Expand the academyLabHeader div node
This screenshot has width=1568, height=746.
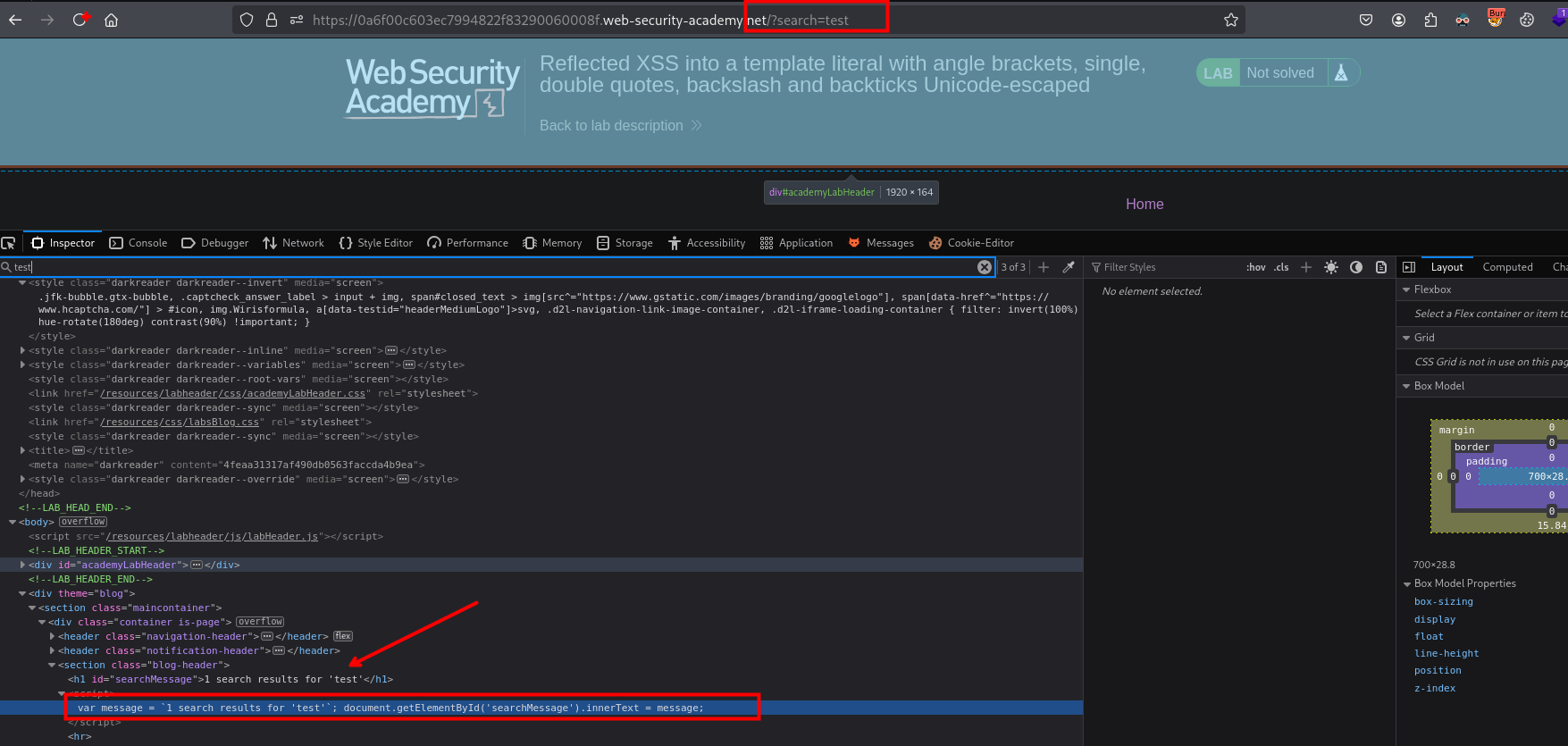pos(23,565)
